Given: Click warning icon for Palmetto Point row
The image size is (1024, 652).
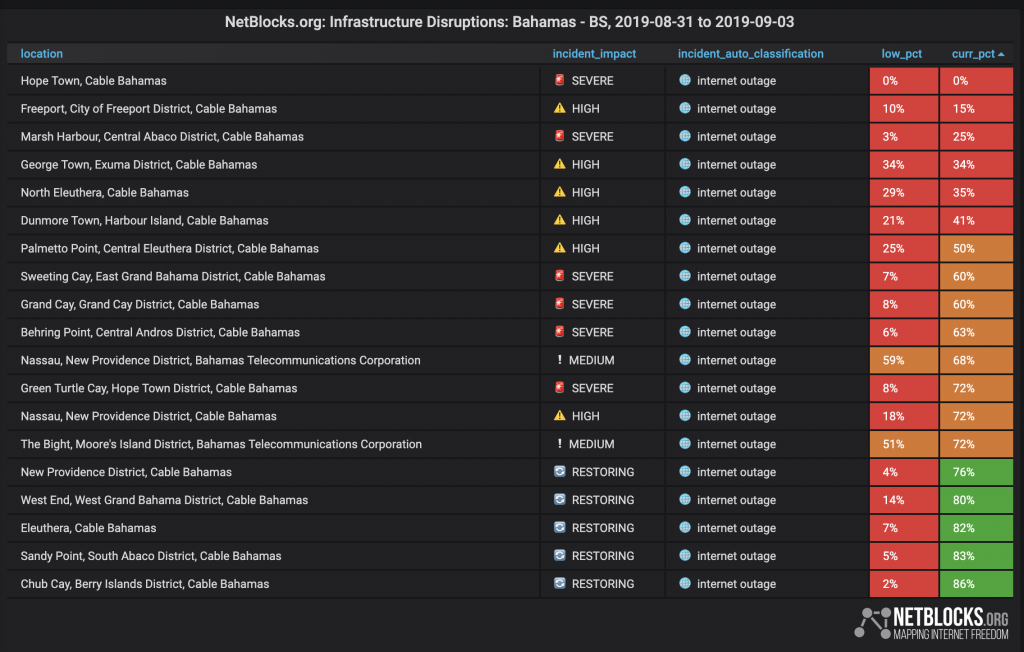Looking at the screenshot, I should pos(560,248).
